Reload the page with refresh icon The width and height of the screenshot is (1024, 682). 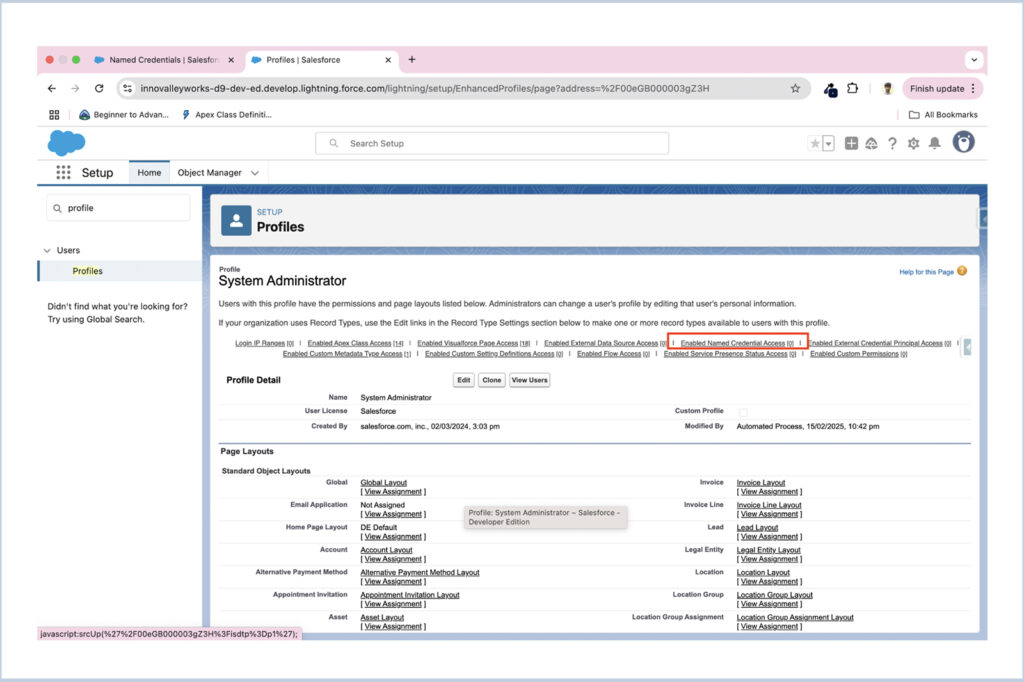click(99, 88)
